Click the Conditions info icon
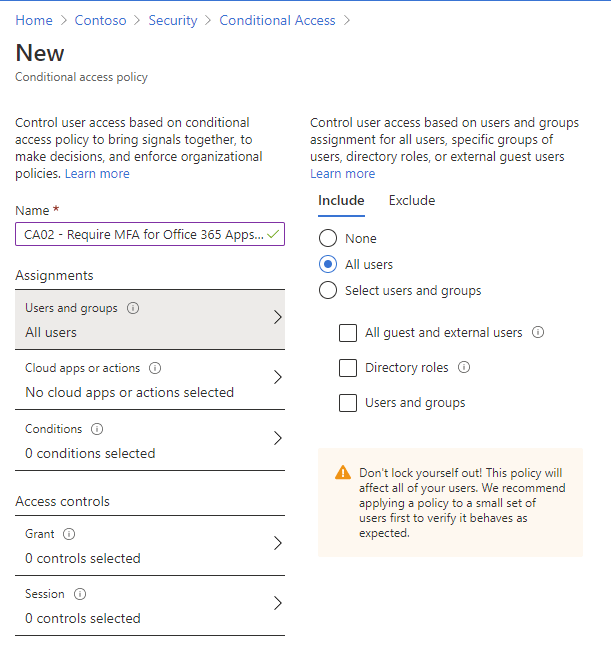 (97, 429)
